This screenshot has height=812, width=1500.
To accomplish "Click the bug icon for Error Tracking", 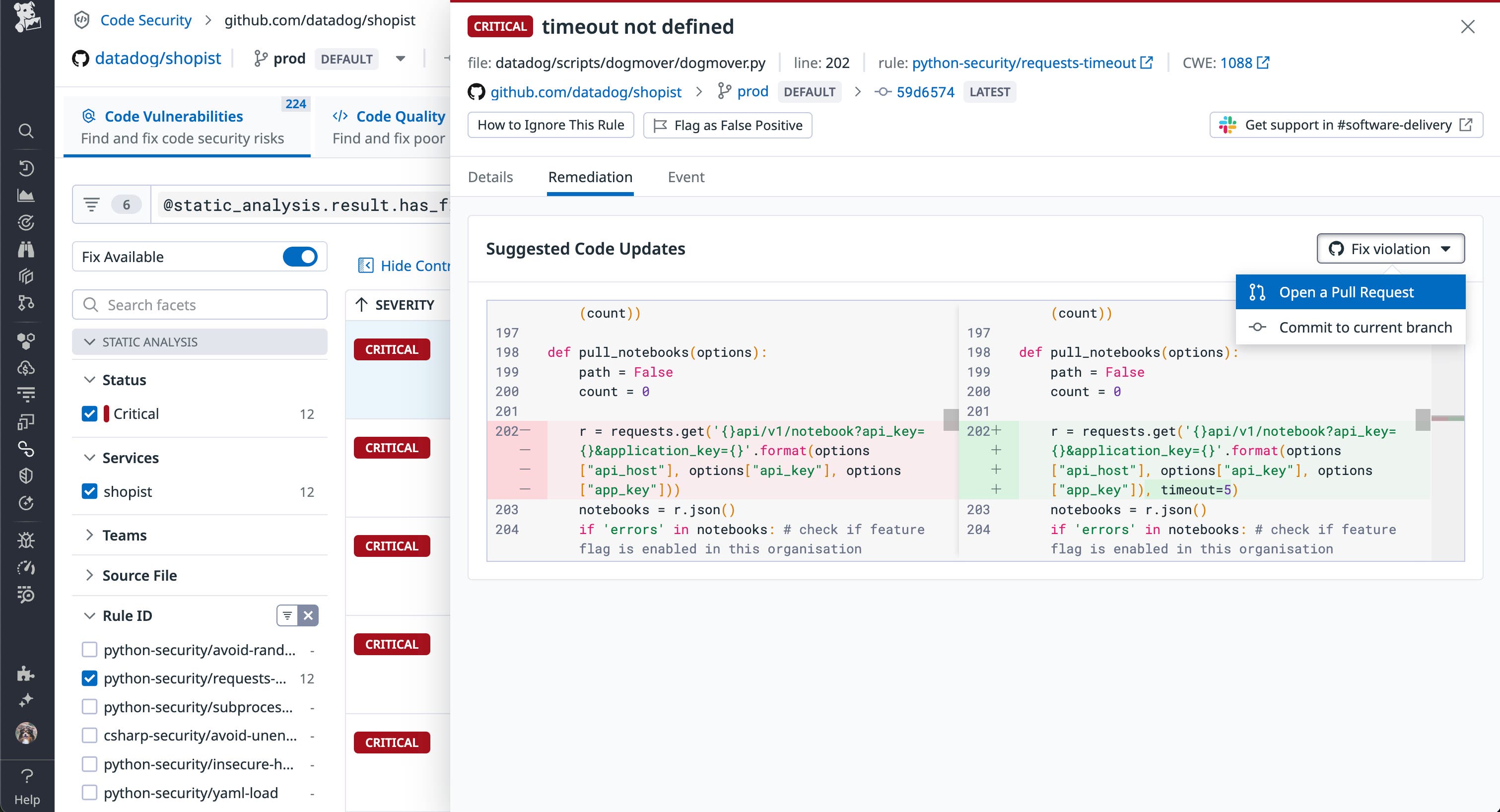I will (27, 540).
